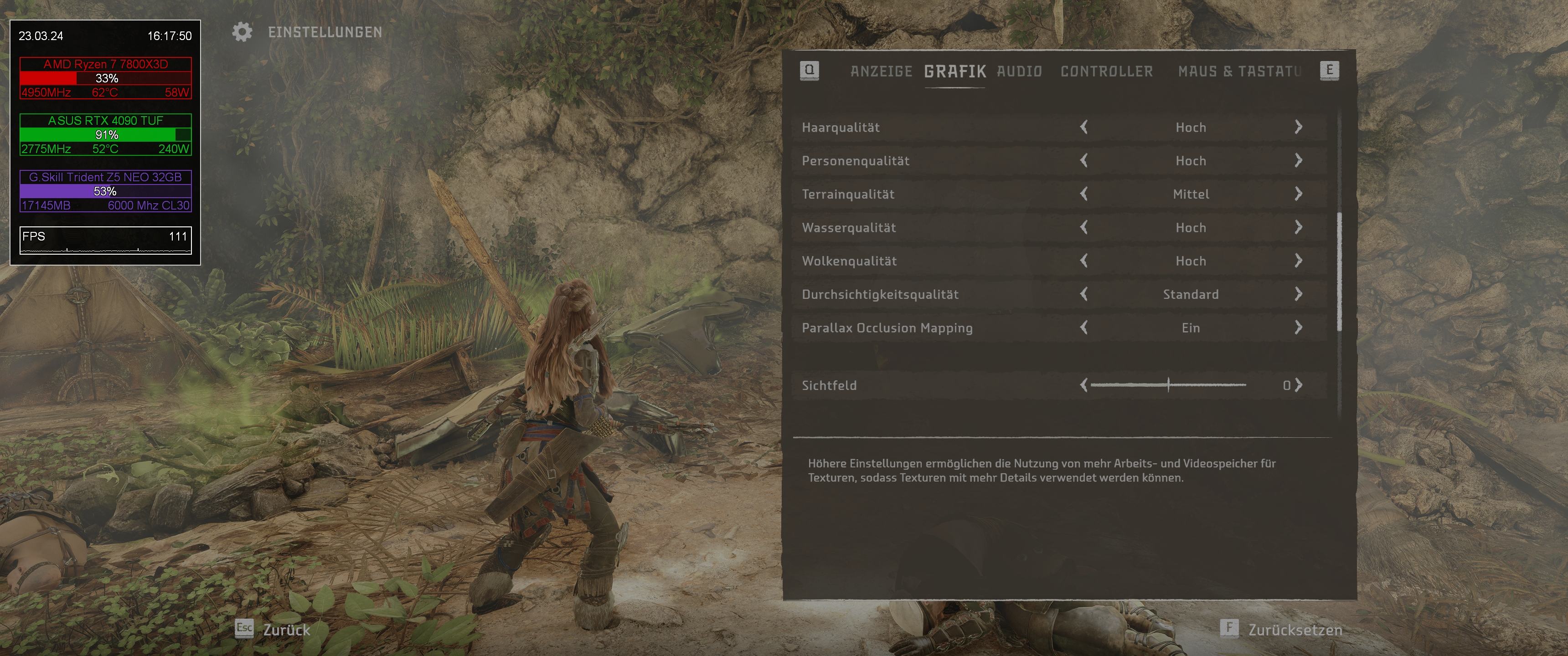Click the Ein value of Parallax Occlusion Mapping
The image size is (1568, 656).
click(1191, 328)
